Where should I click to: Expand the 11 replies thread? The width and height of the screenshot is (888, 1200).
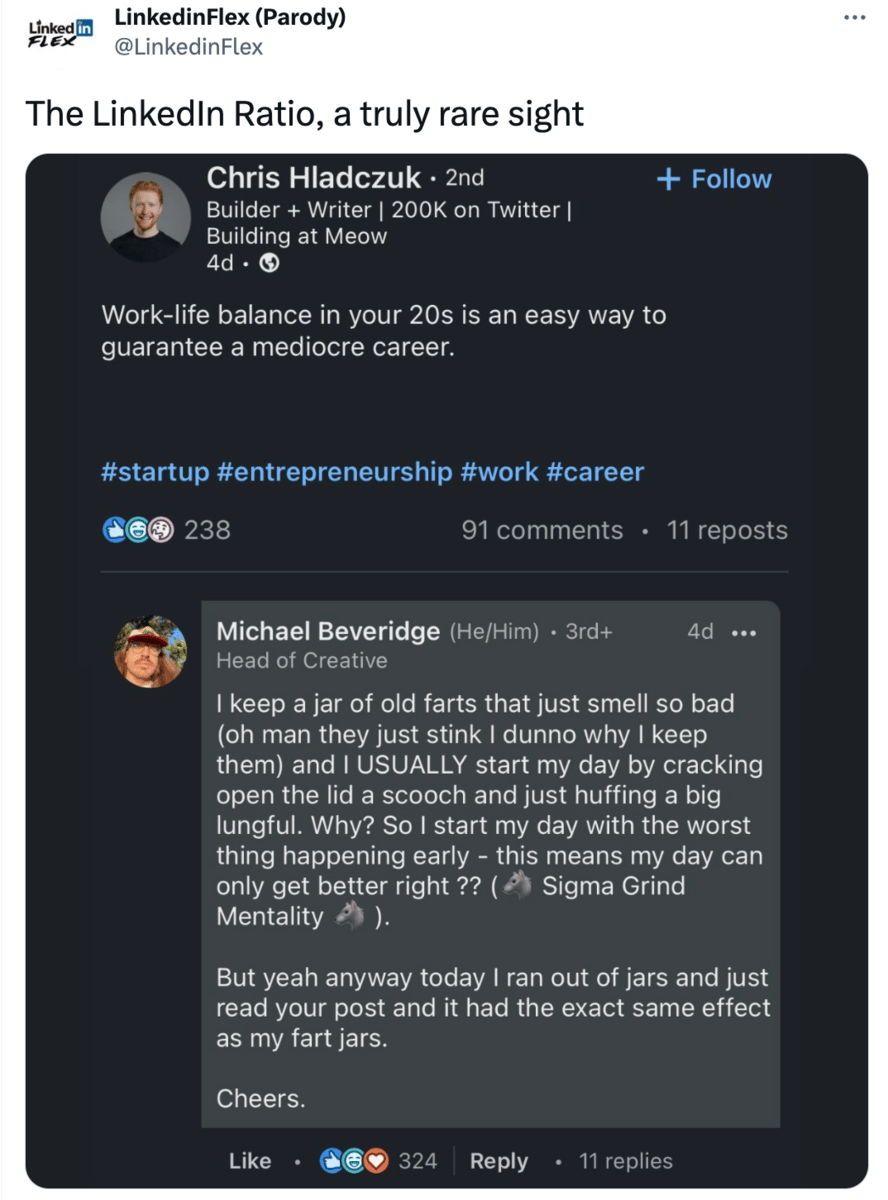(625, 1161)
